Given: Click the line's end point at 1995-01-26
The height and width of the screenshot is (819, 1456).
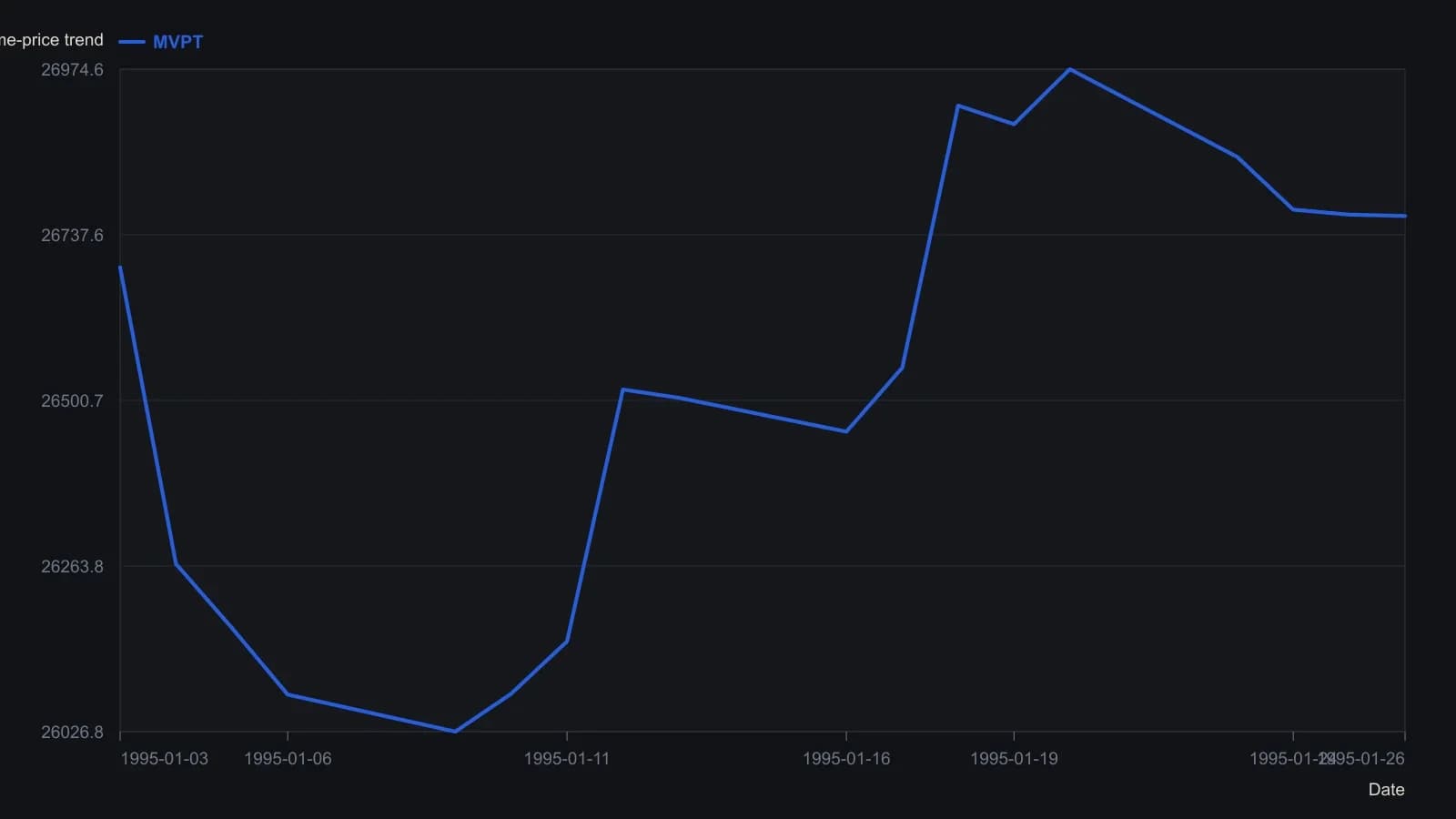Looking at the screenshot, I should click(x=1405, y=217).
